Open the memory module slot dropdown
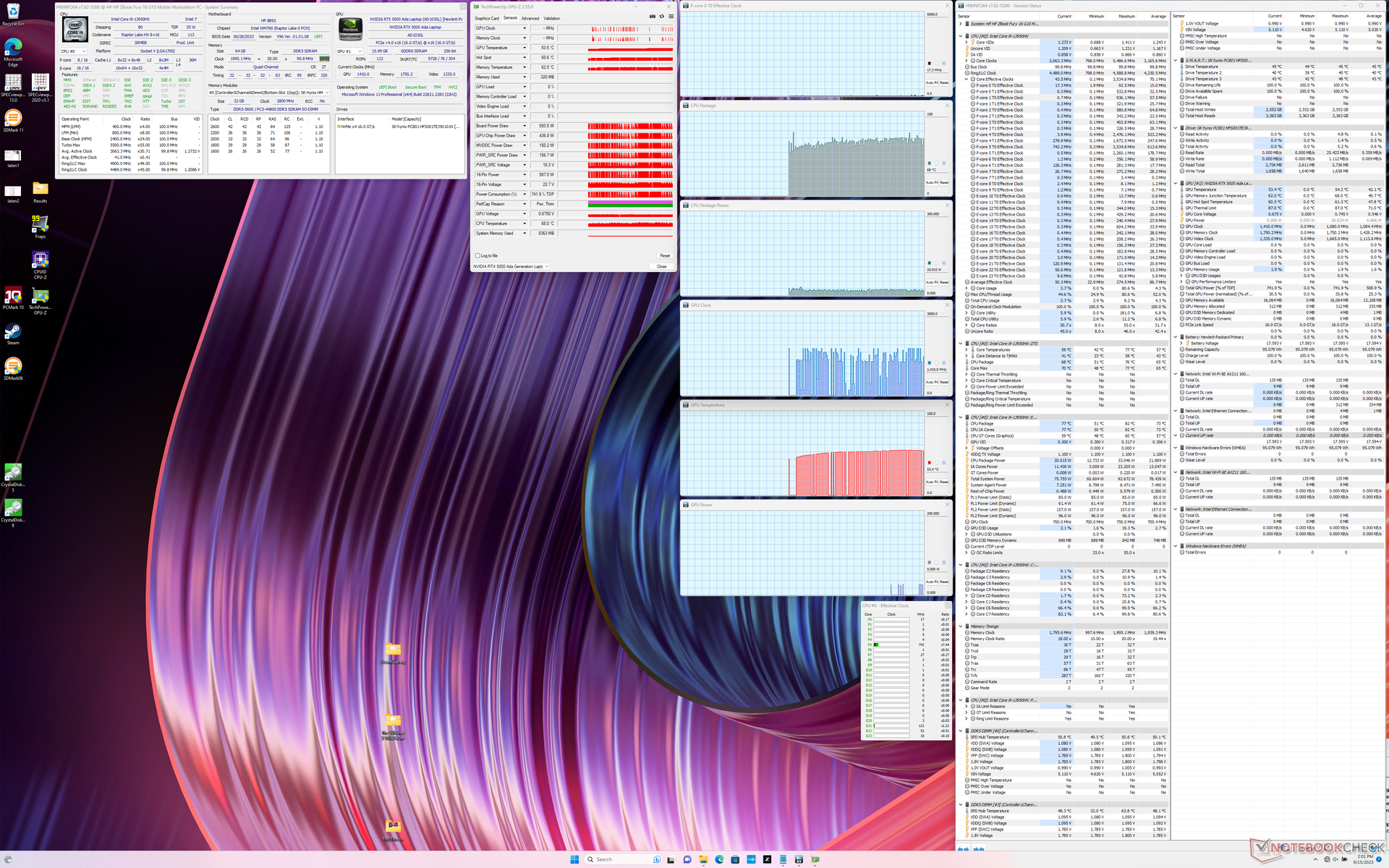This screenshot has width=1389, height=868. (x=269, y=93)
